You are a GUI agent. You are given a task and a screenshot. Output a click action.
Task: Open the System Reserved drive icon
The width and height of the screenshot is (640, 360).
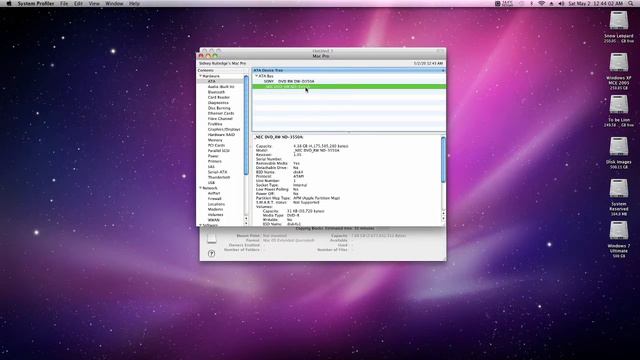coord(618,189)
